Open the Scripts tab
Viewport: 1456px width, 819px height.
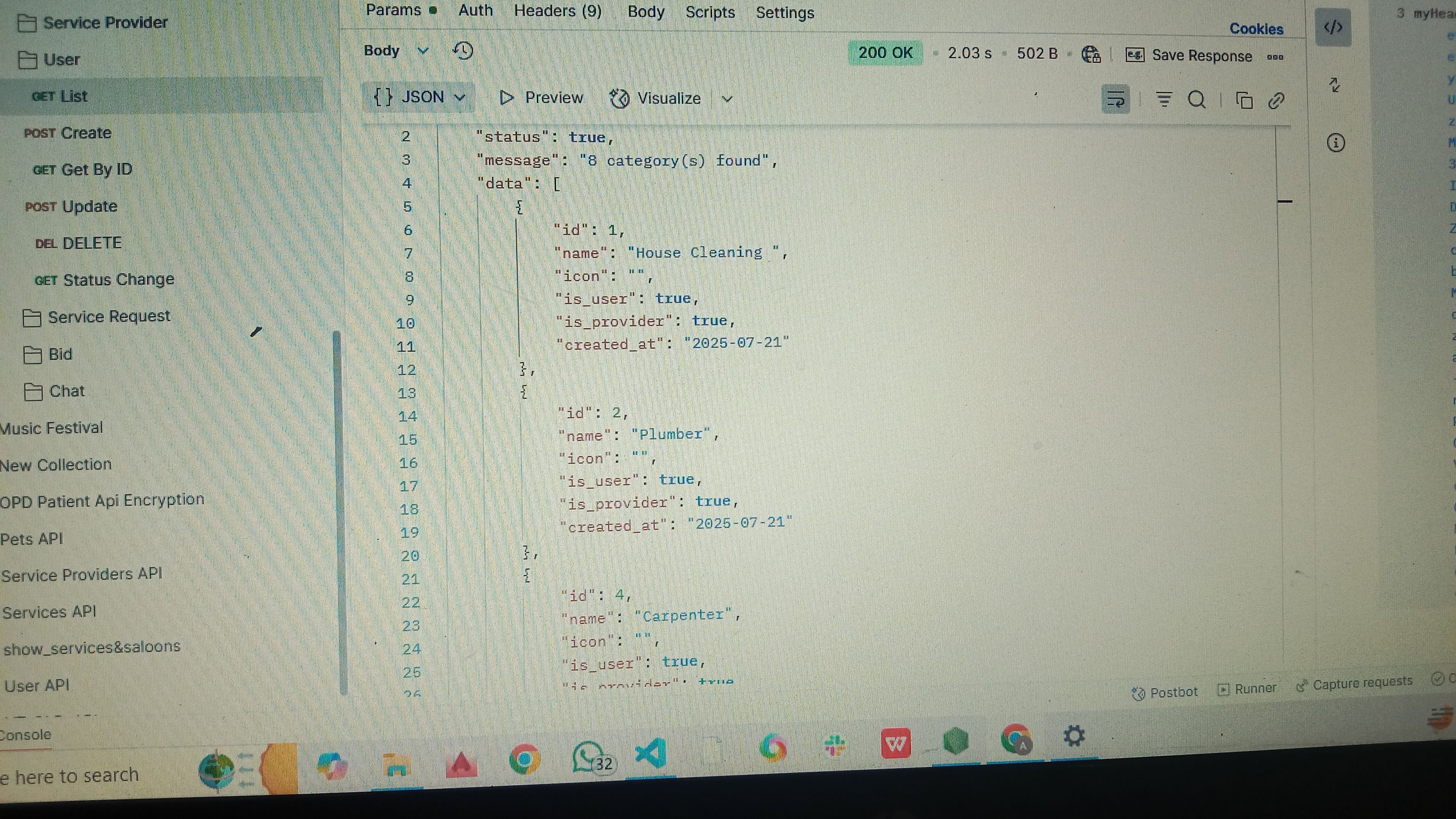(x=710, y=13)
